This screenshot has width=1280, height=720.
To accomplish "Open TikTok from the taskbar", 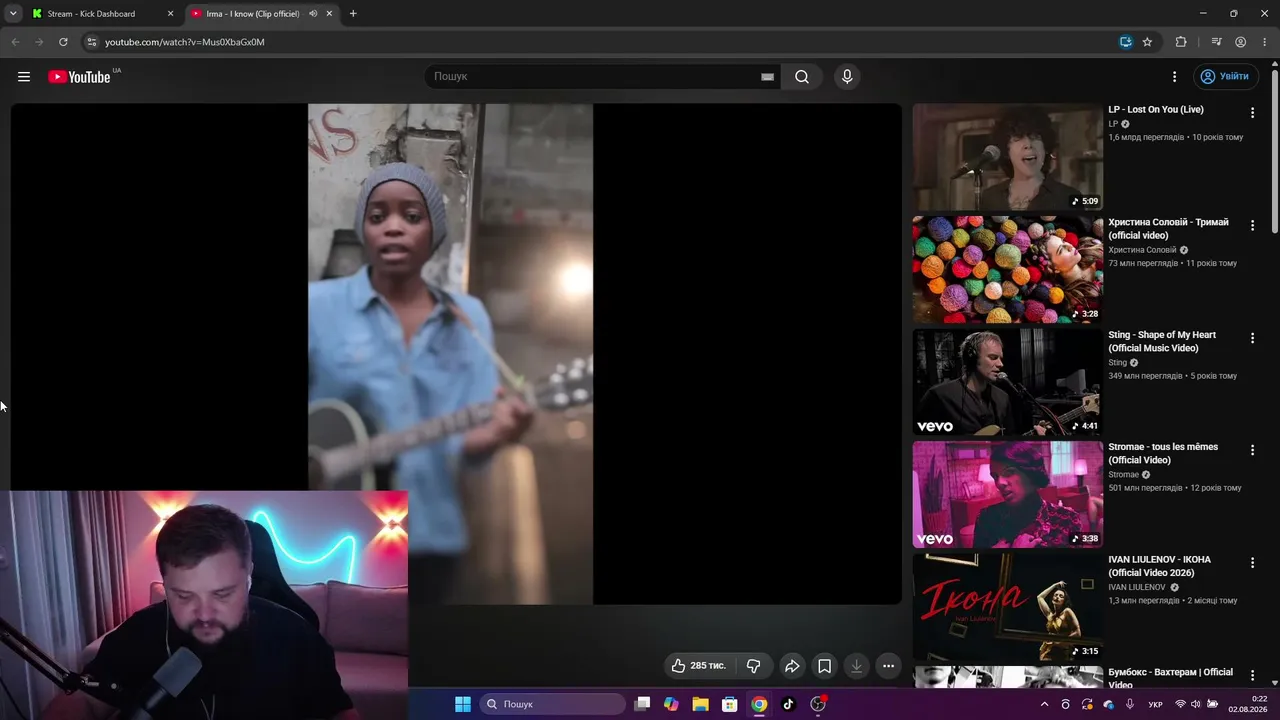I will (788, 704).
